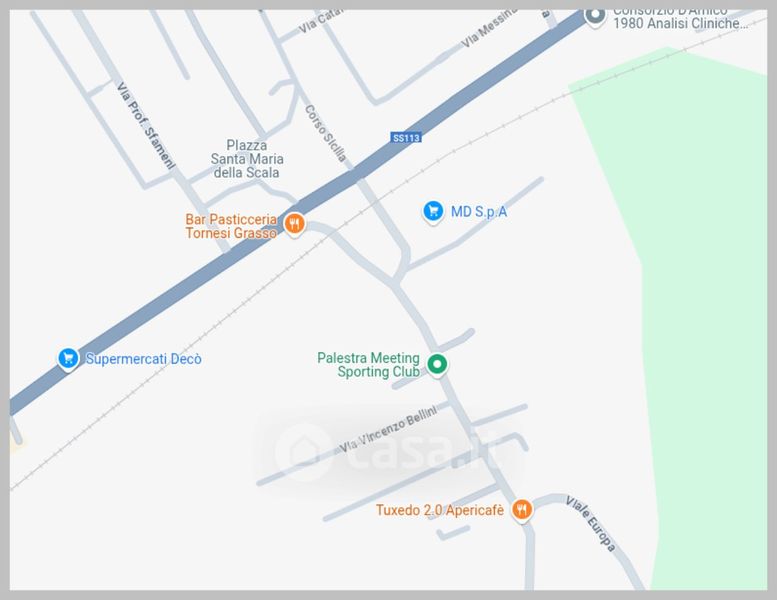Open the Supermercati Decò text label

coord(144,359)
